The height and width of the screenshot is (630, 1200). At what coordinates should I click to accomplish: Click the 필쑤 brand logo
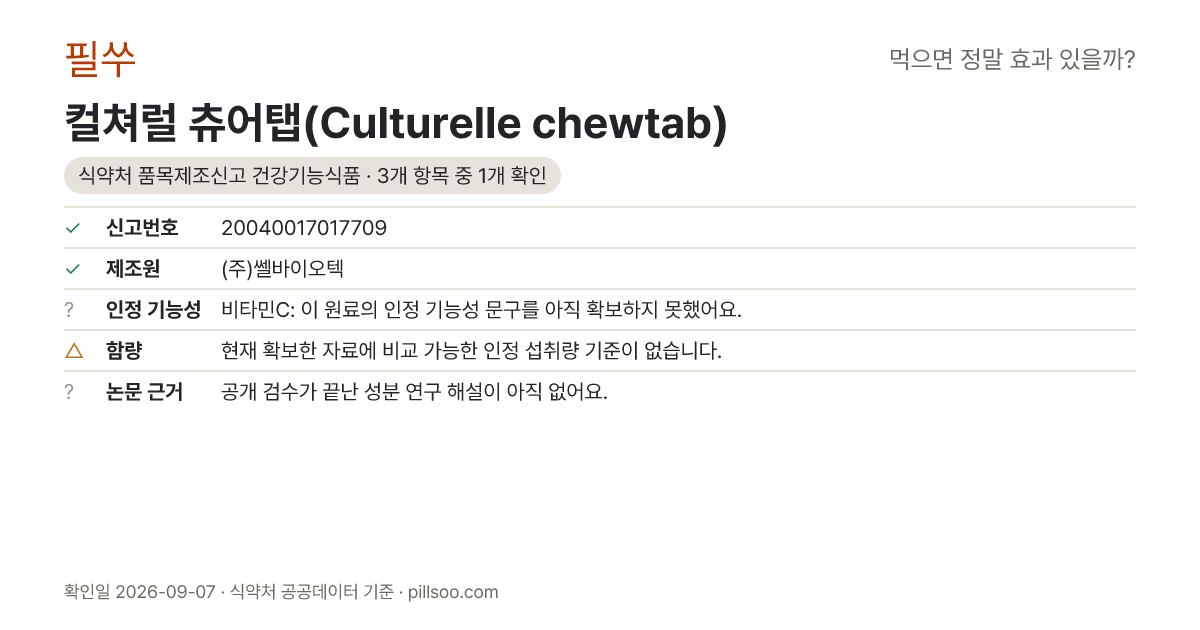[x=100, y=59]
